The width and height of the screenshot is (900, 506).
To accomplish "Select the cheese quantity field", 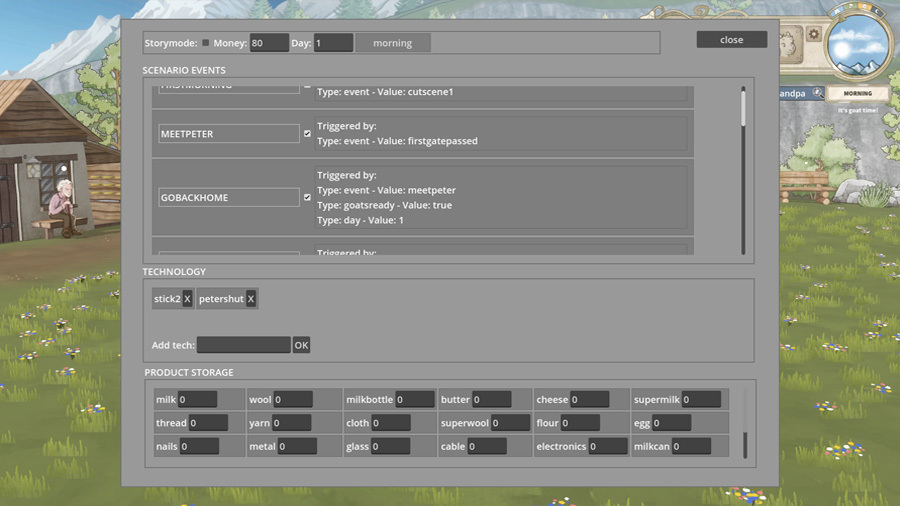I will click(589, 399).
